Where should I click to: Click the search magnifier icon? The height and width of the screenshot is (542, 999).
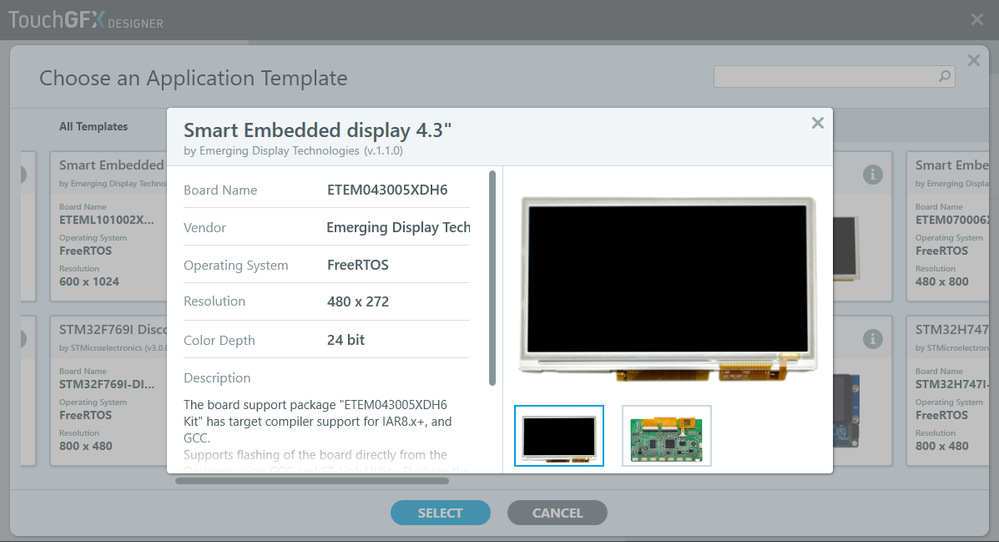click(x=945, y=76)
